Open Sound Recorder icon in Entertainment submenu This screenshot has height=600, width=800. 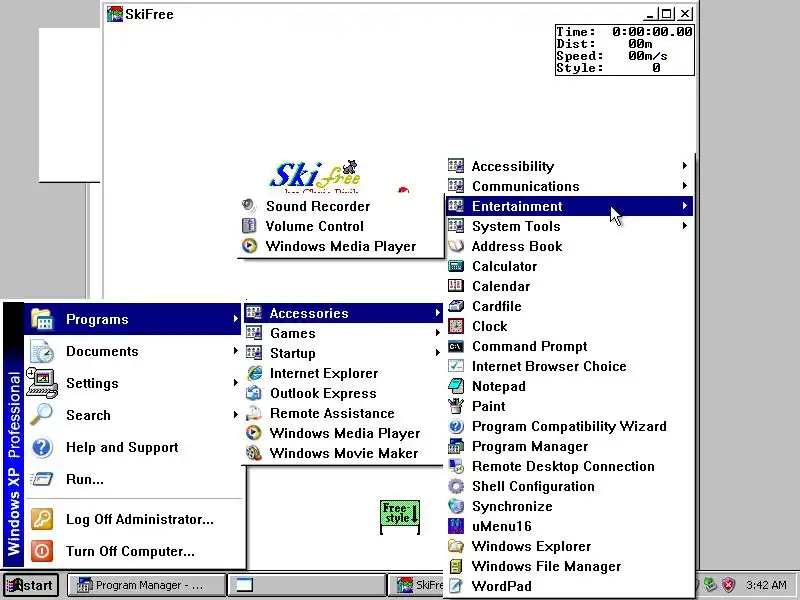[249, 206]
